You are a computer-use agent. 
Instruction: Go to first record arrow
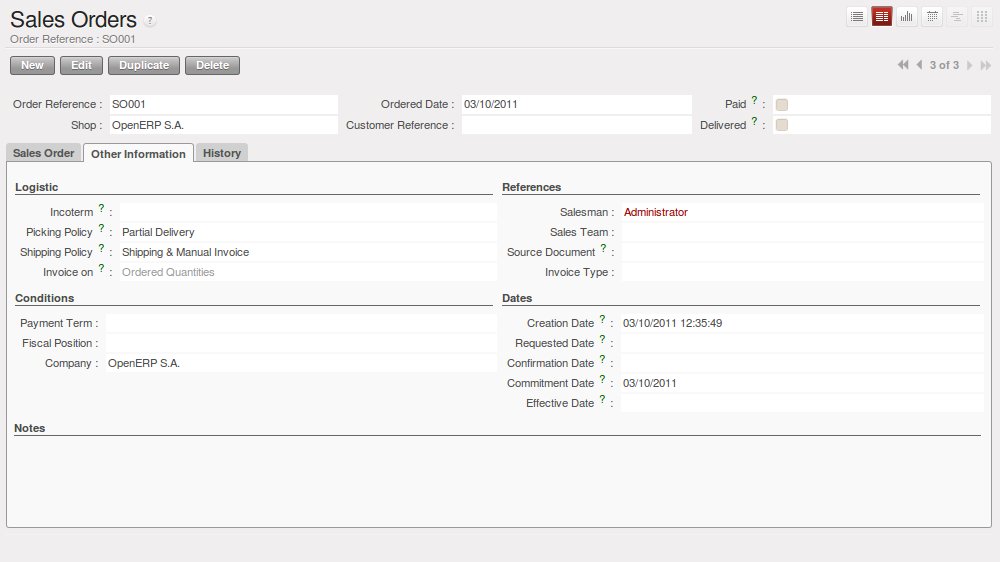[903, 65]
